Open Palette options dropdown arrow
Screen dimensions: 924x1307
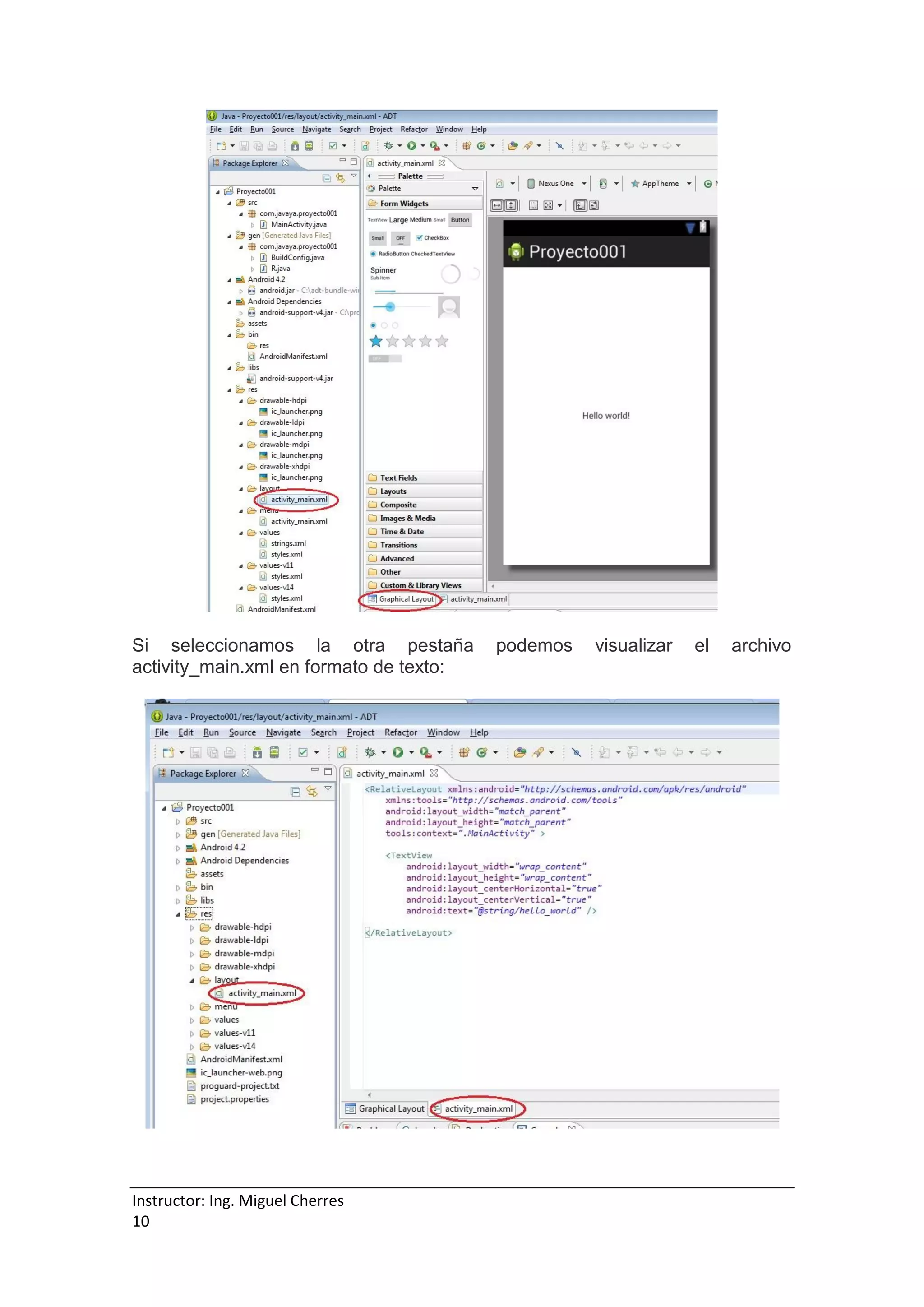pos(475,188)
